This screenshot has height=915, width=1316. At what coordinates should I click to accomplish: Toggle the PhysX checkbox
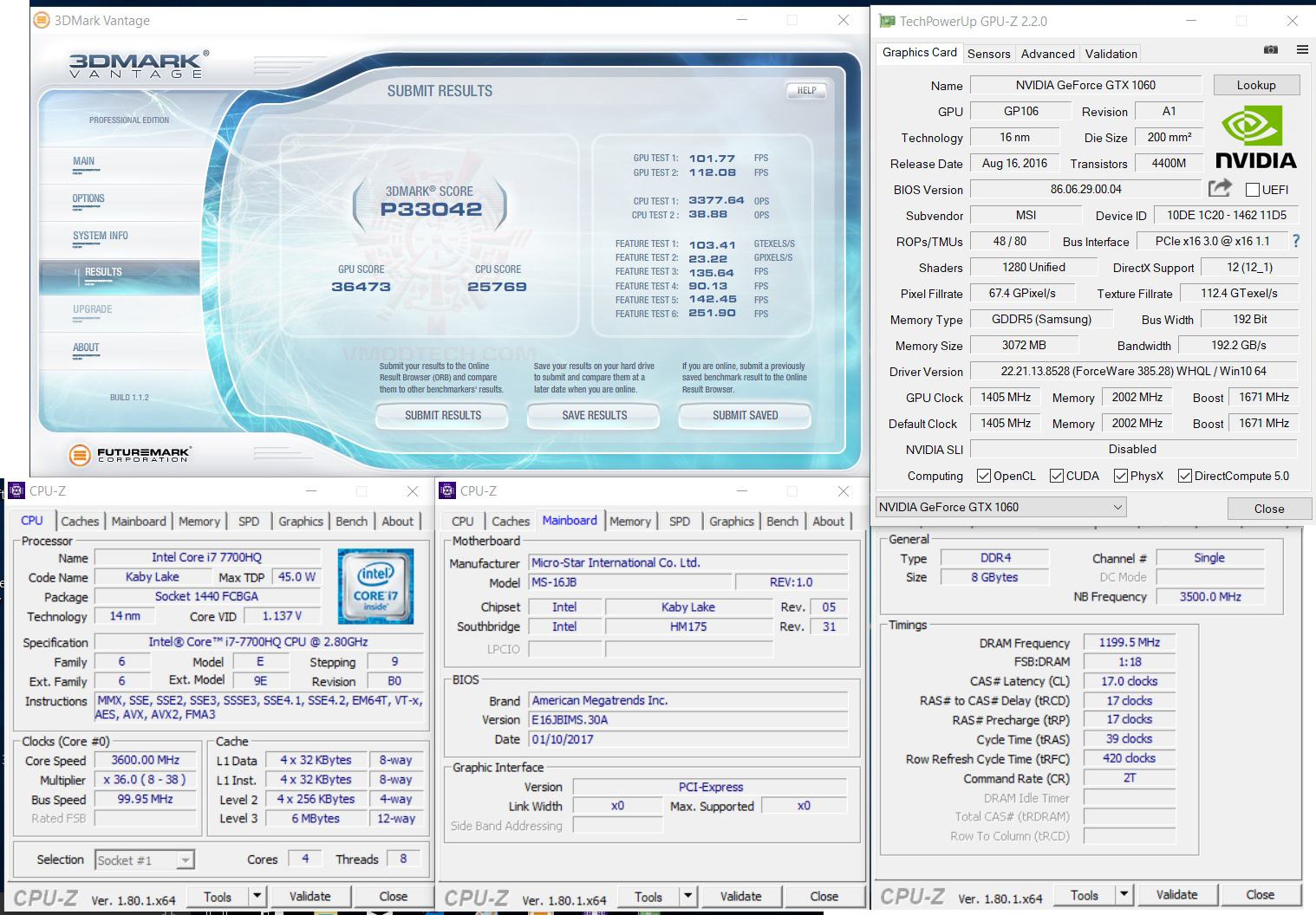[1120, 476]
